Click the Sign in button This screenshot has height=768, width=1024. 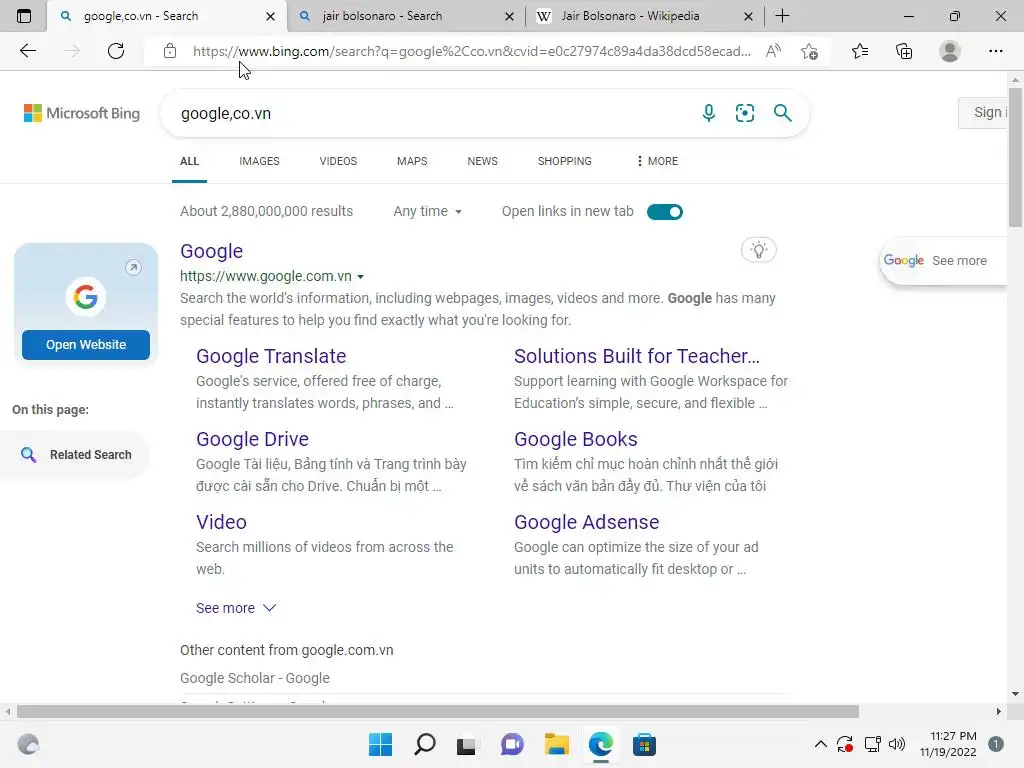pyautogui.click(x=983, y=112)
